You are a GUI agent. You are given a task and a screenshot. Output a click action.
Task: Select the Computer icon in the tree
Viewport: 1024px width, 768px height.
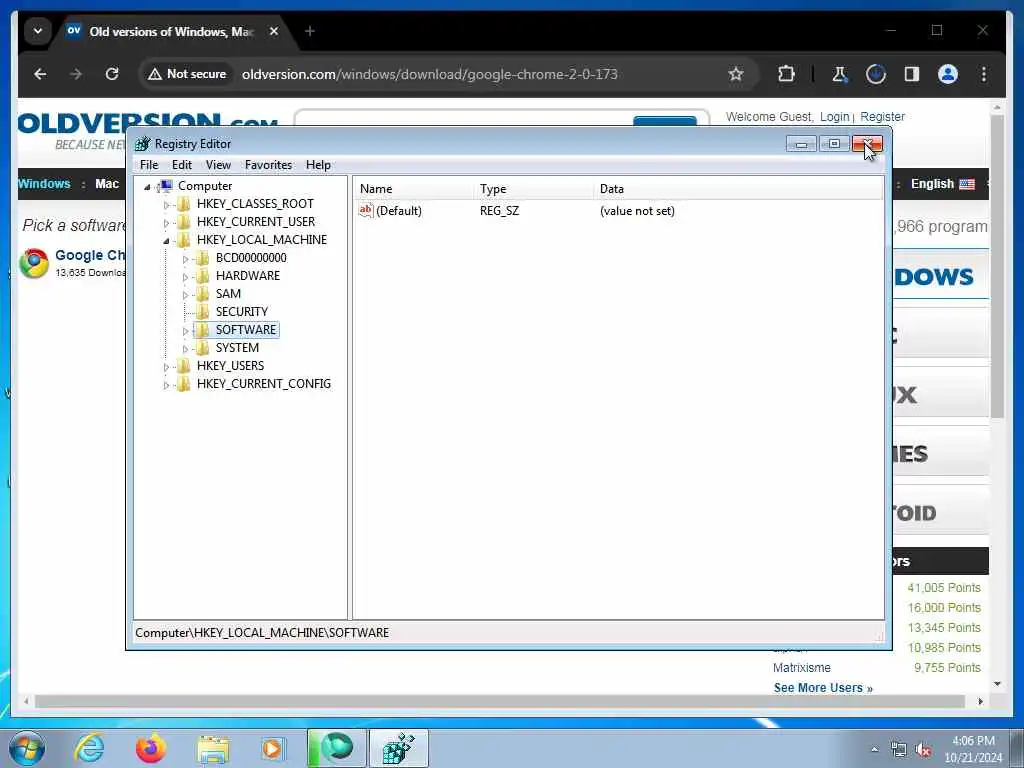pyautogui.click(x=166, y=186)
